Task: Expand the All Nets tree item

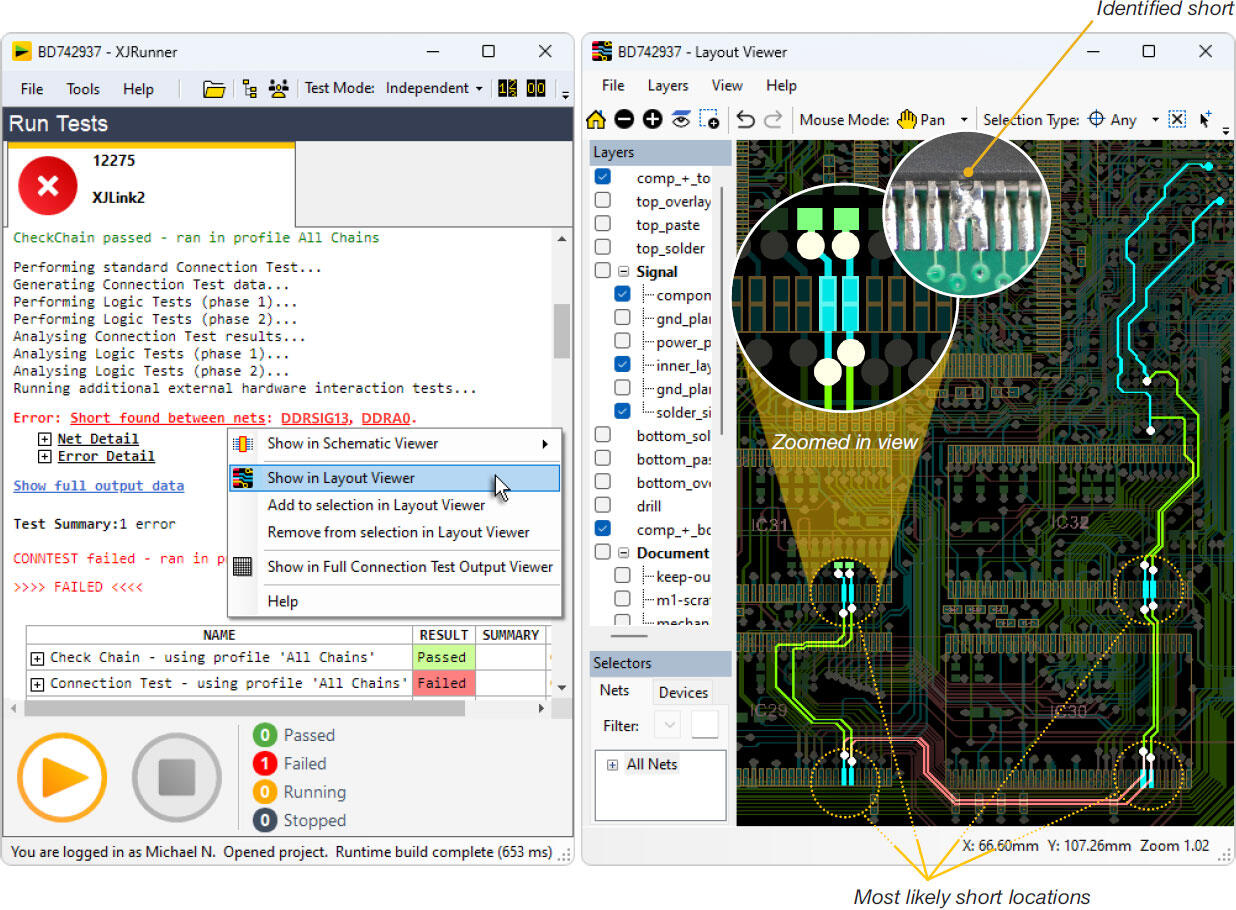Action: [612, 765]
